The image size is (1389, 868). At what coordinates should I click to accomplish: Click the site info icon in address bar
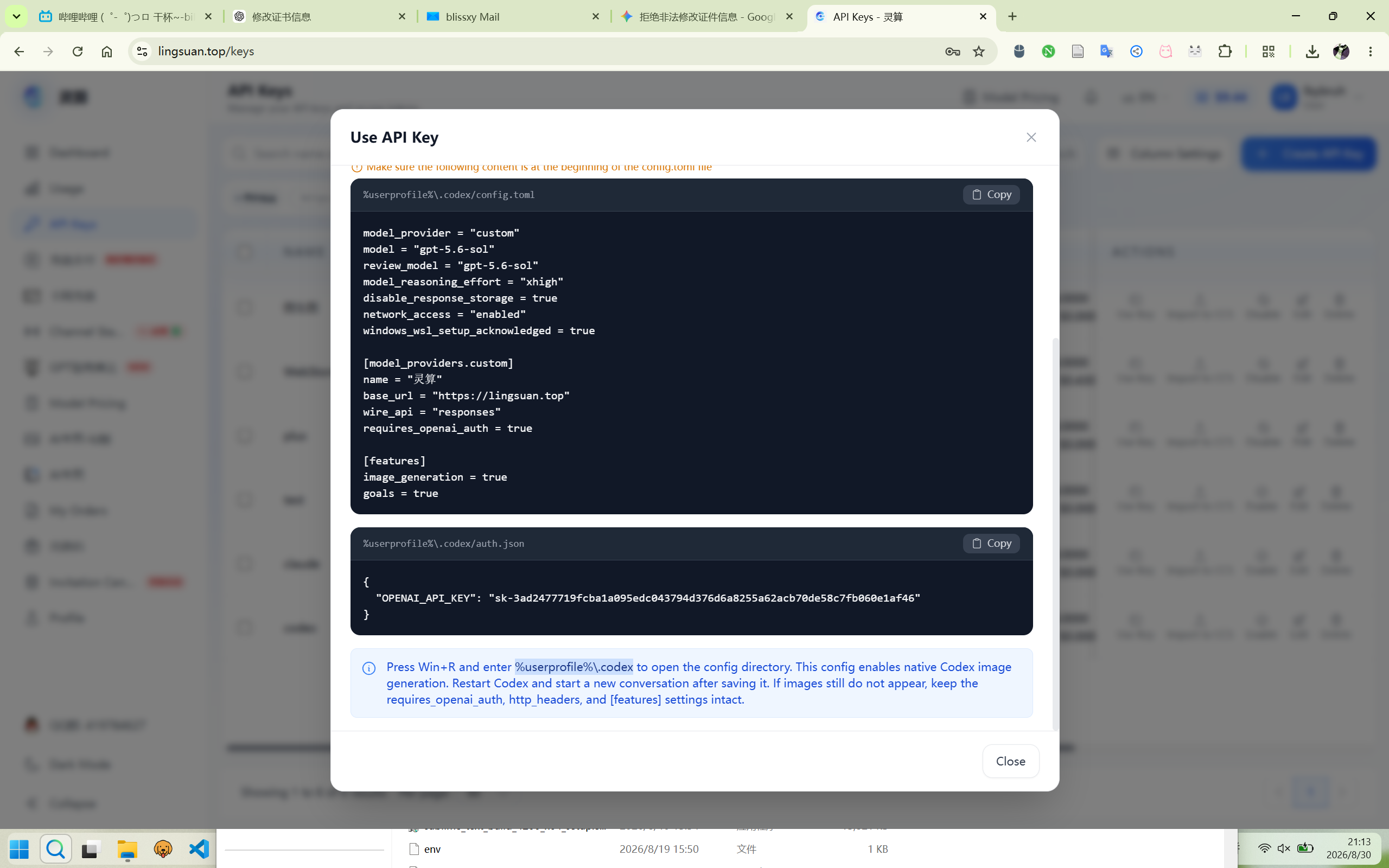pos(142,52)
